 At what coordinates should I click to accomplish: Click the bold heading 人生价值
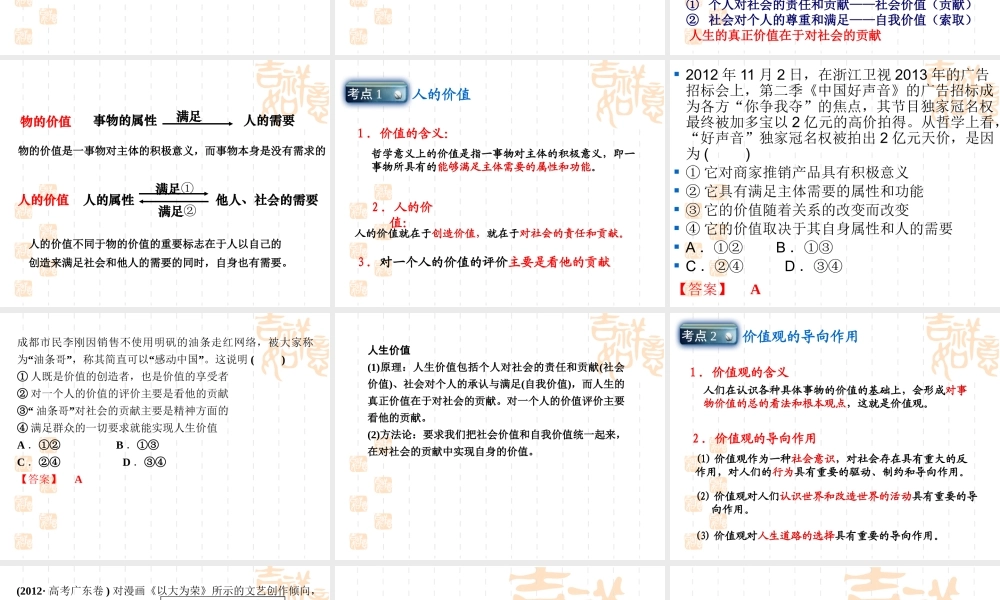pyautogui.click(x=389, y=350)
